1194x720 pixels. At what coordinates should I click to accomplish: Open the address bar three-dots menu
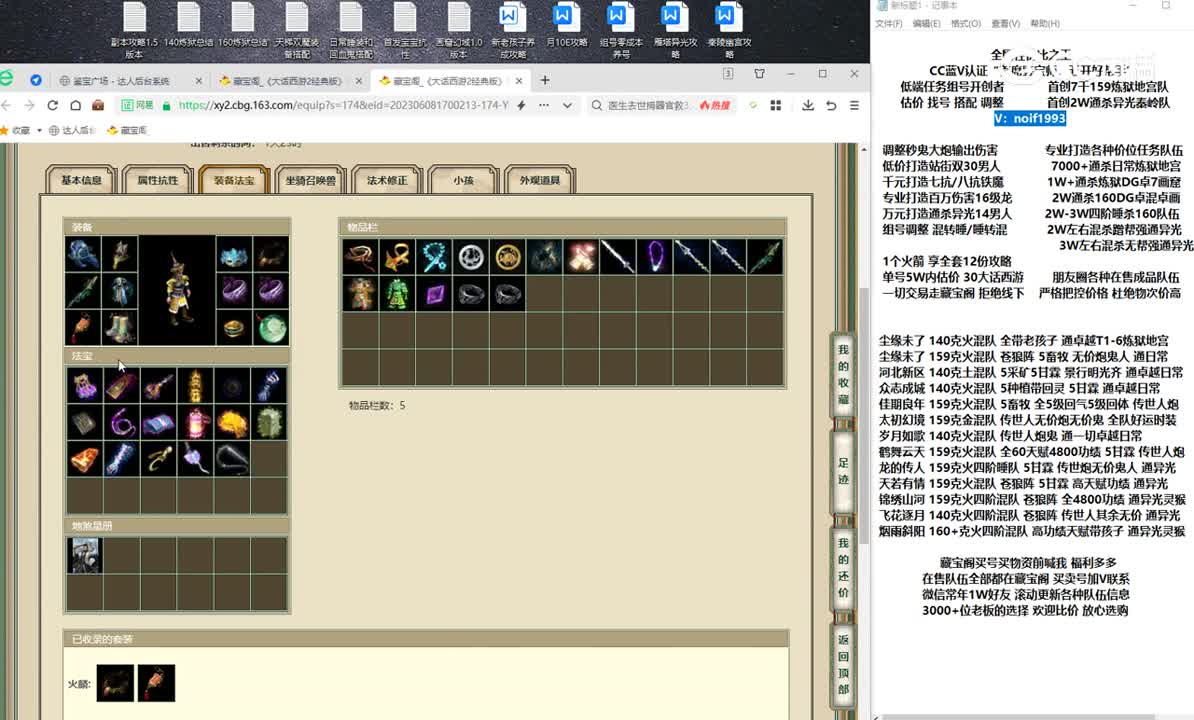(544, 105)
